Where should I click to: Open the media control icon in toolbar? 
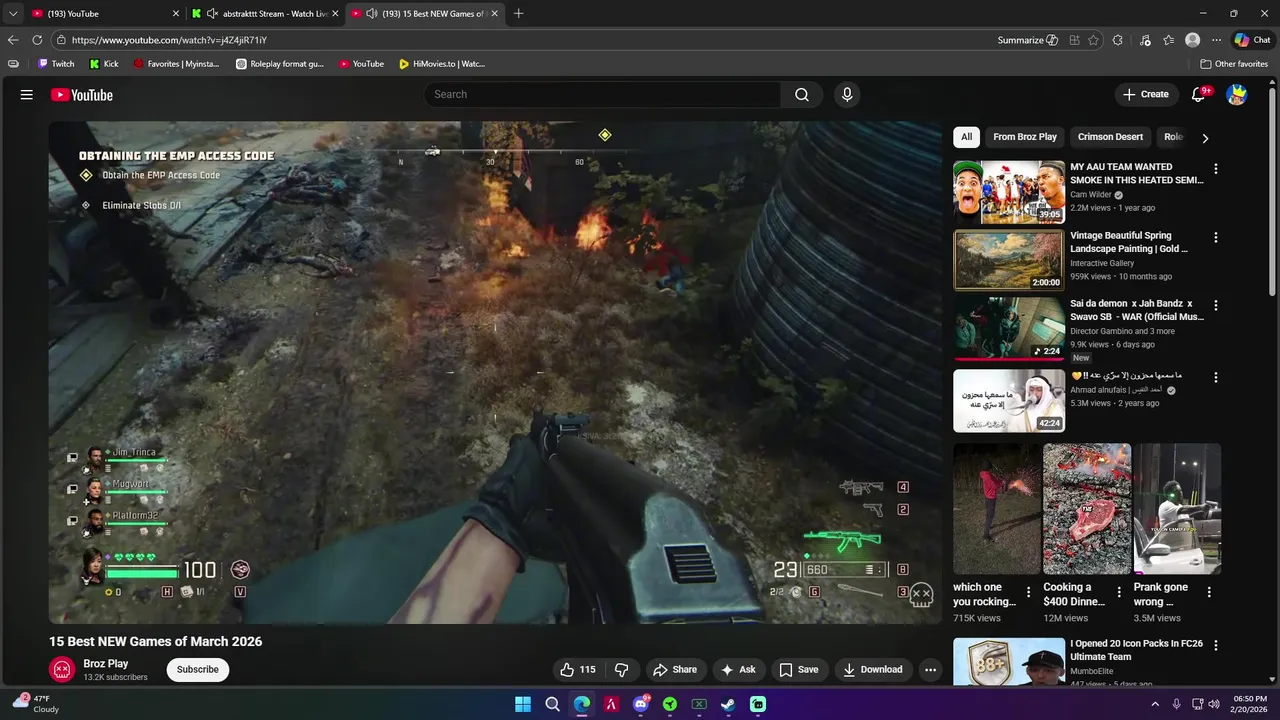coord(1145,40)
